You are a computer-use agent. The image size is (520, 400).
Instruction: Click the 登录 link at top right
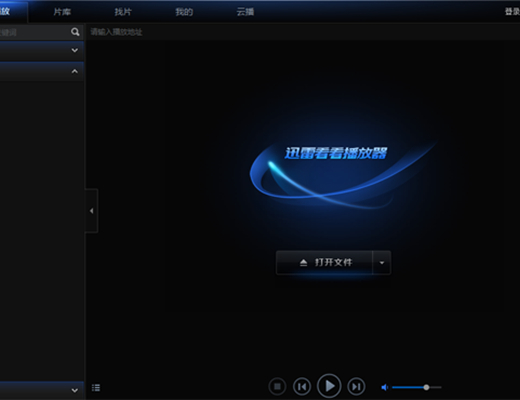(x=512, y=12)
